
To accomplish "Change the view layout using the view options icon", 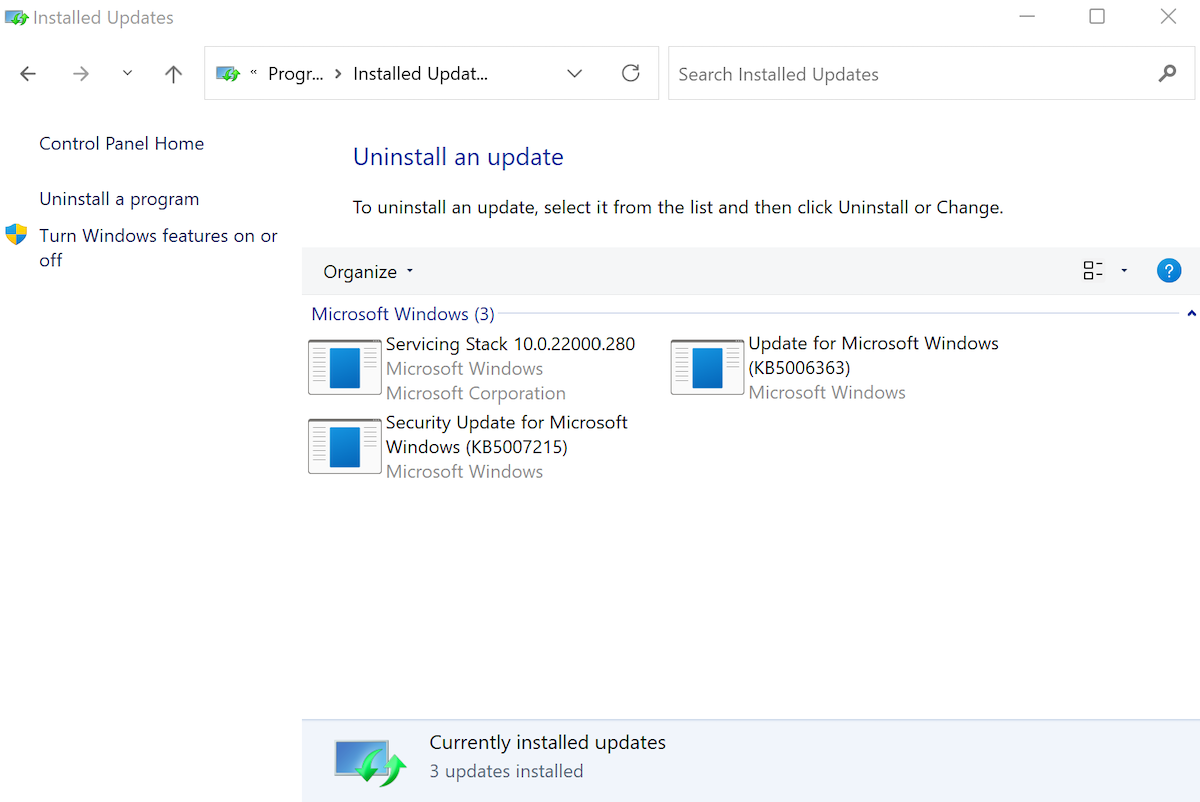I will (1092, 270).
